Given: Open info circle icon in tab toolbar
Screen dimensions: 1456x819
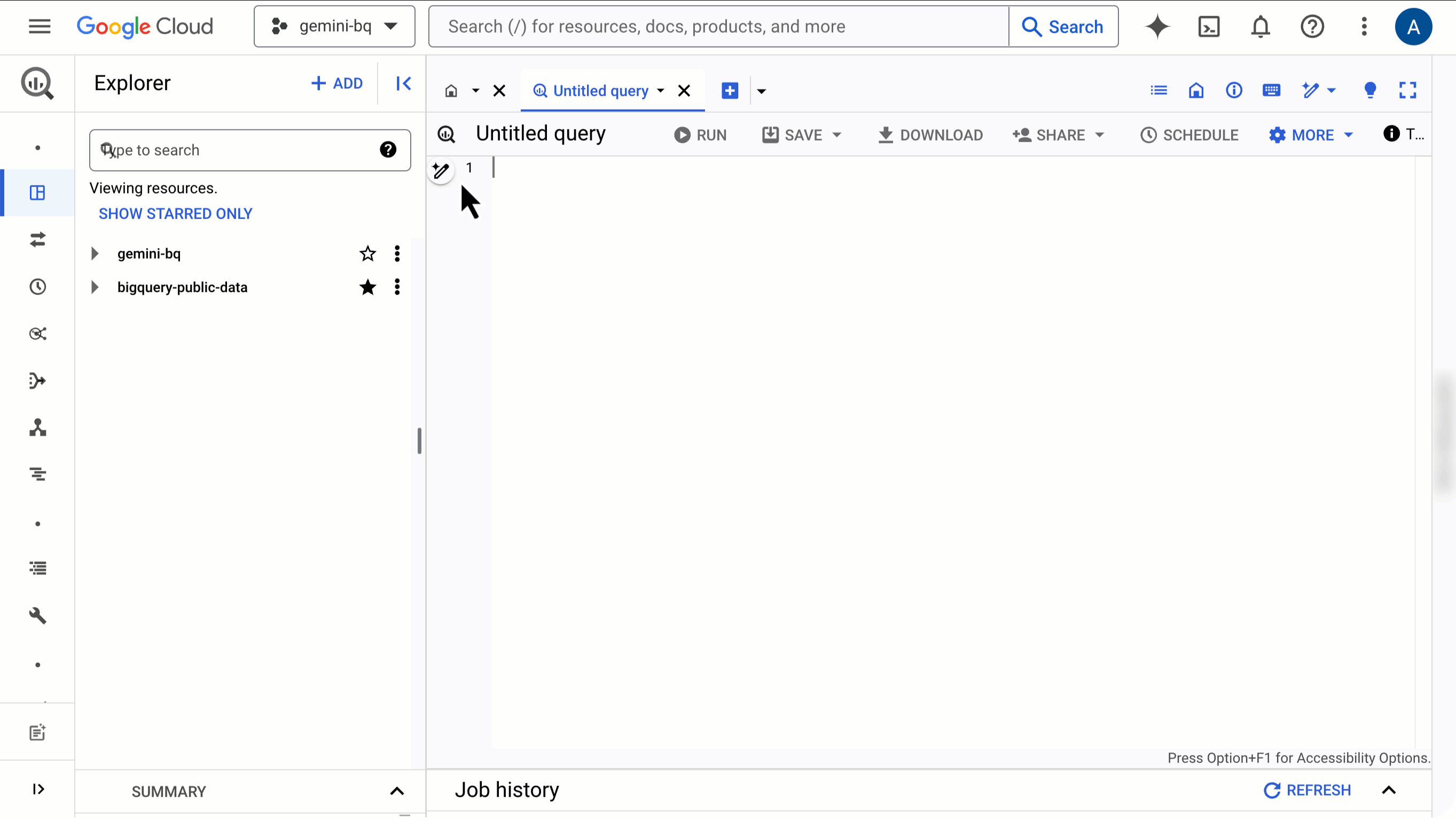Looking at the screenshot, I should tap(1234, 90).
